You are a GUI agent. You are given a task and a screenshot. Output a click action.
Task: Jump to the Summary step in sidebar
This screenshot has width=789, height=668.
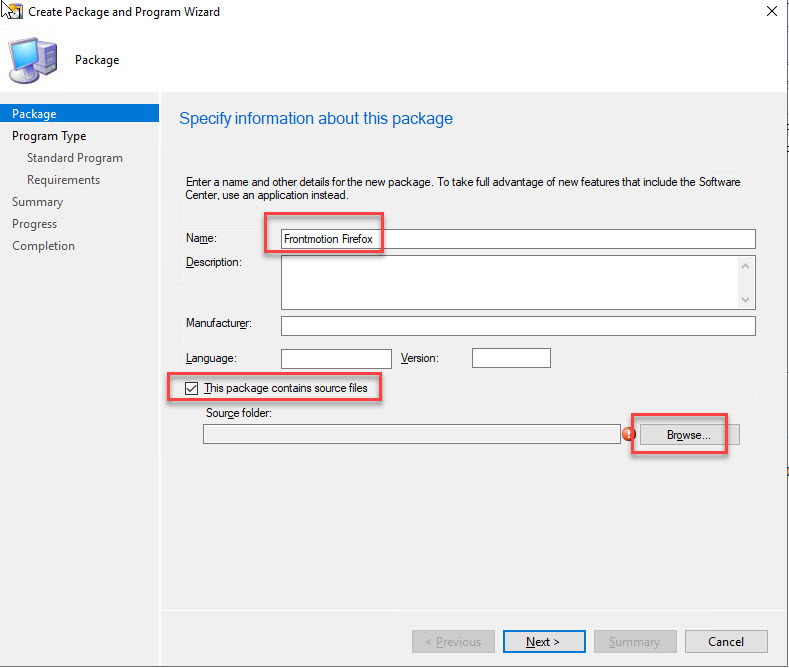(37, 202)
